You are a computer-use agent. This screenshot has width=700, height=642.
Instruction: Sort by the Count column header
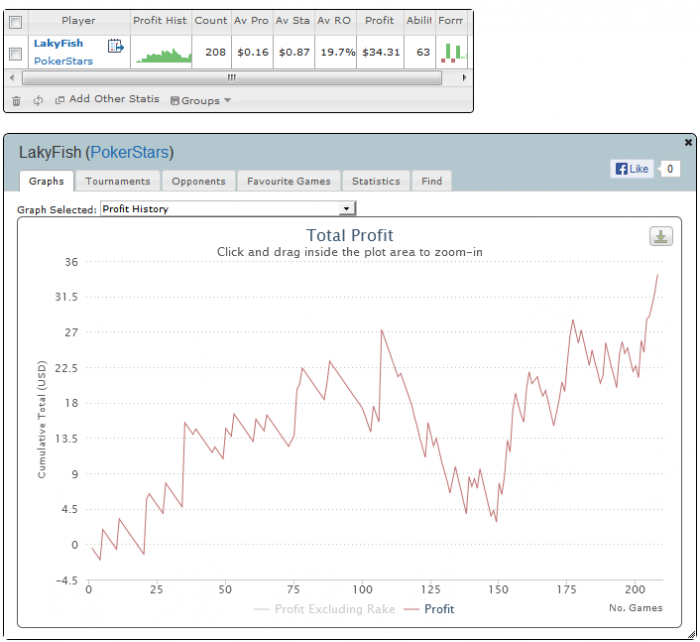pos(211,21)
